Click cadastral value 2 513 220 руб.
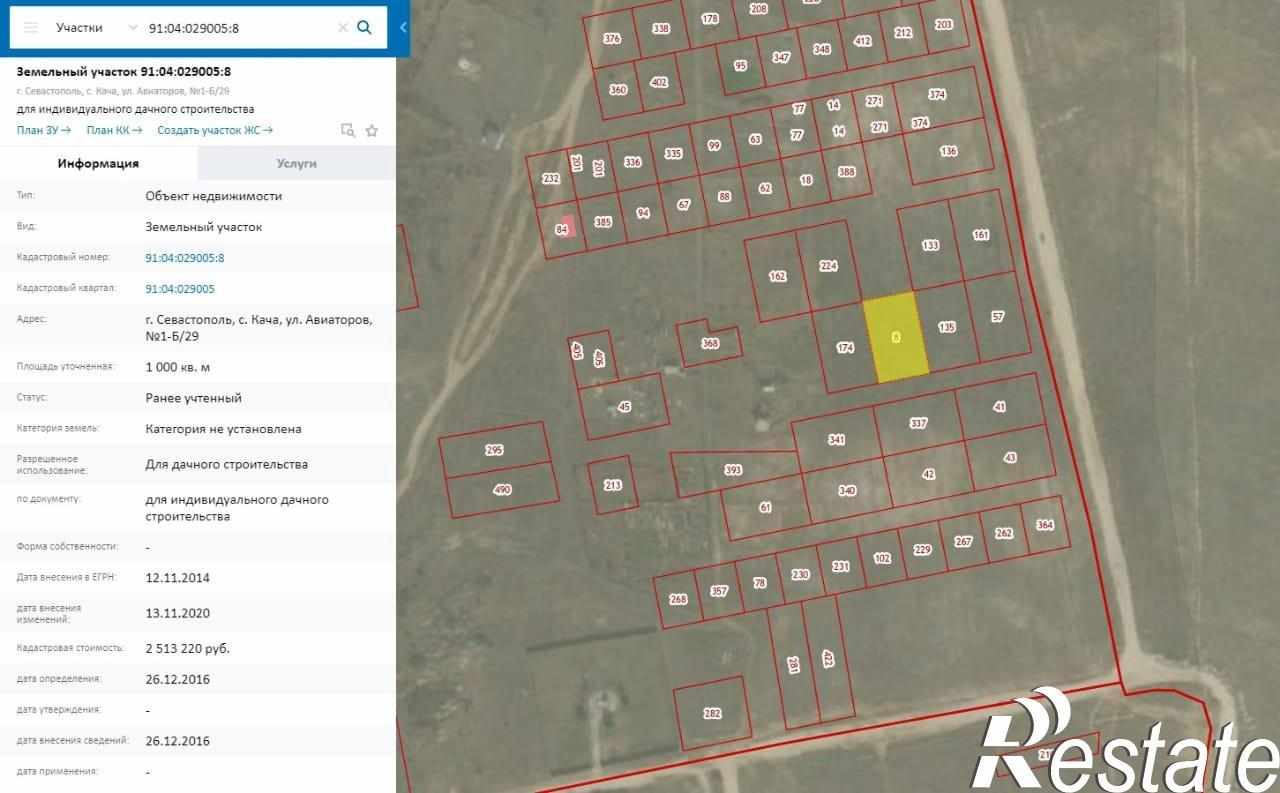1280x793 pixels. (x=187, y=649)
